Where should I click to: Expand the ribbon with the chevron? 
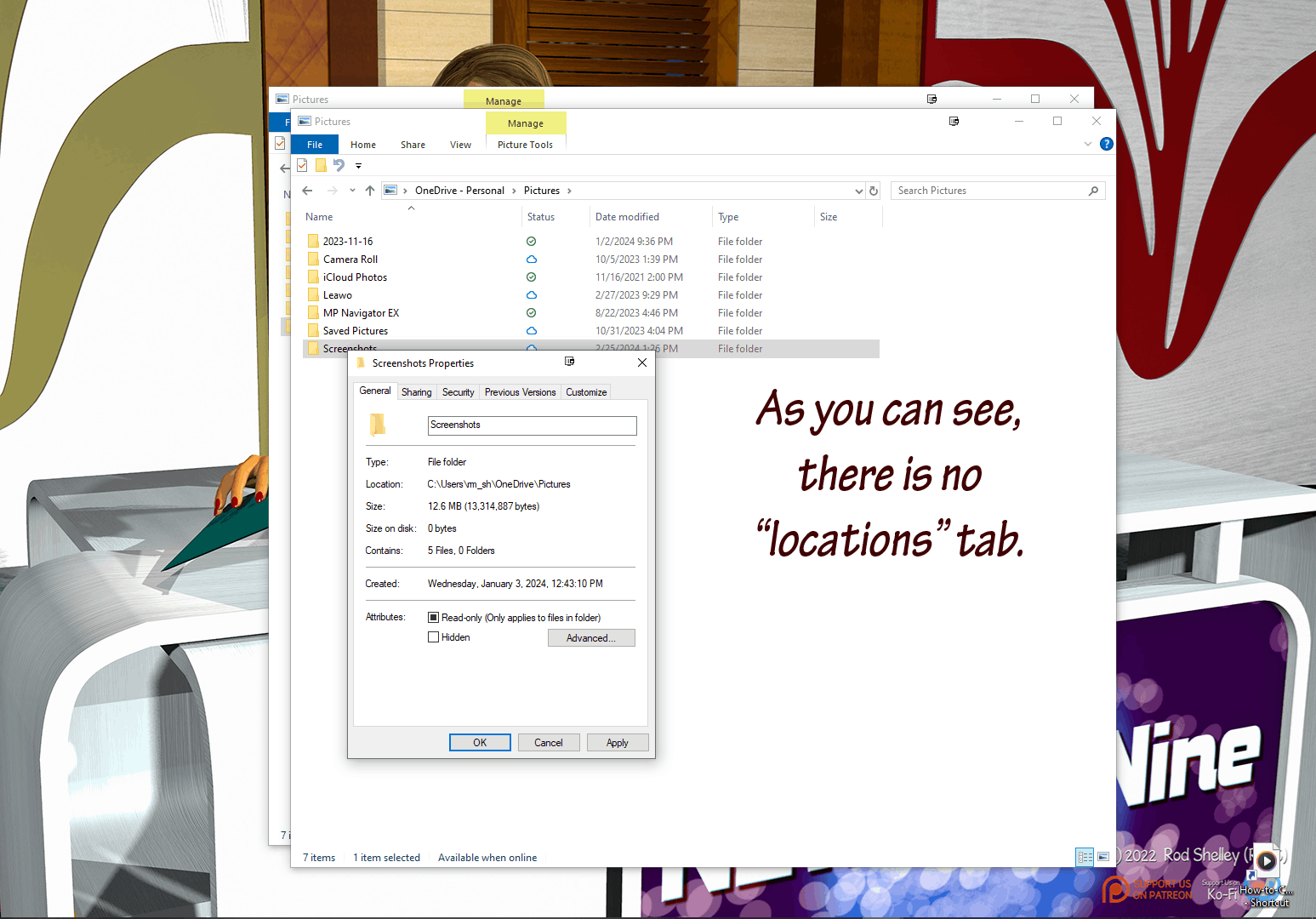(1087, 144)
